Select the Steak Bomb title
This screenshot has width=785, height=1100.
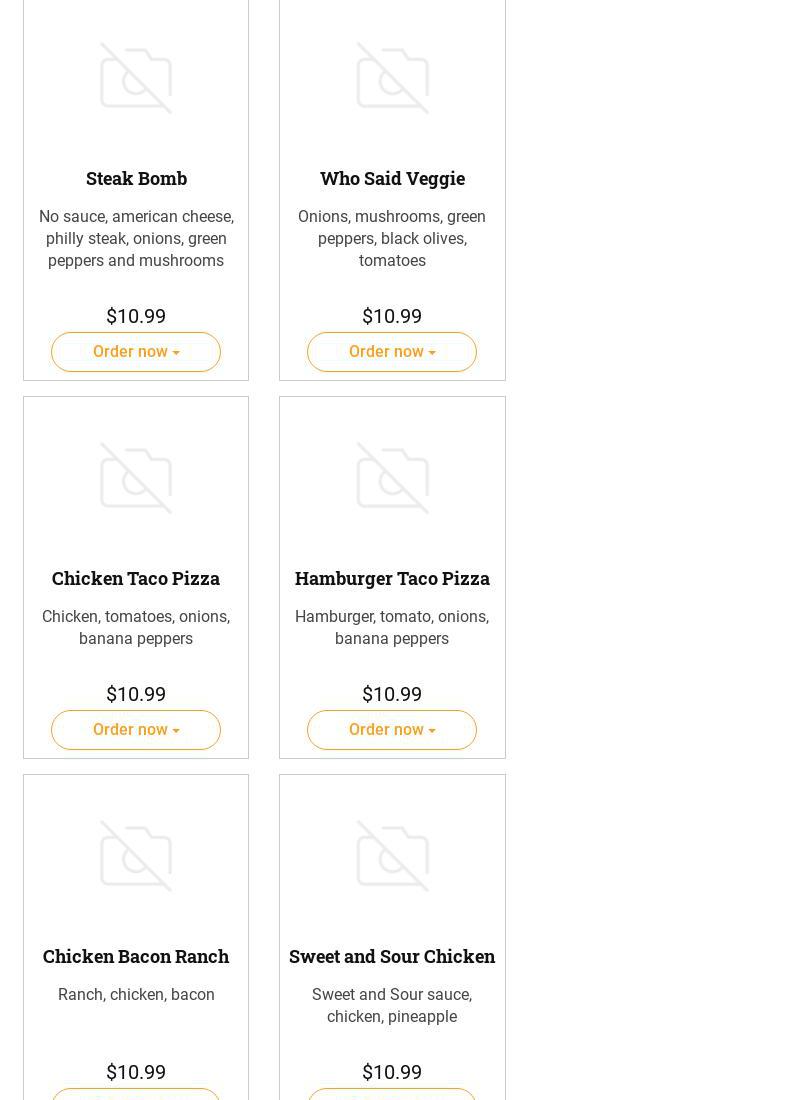pyautogui.click(x=136, y=178)
